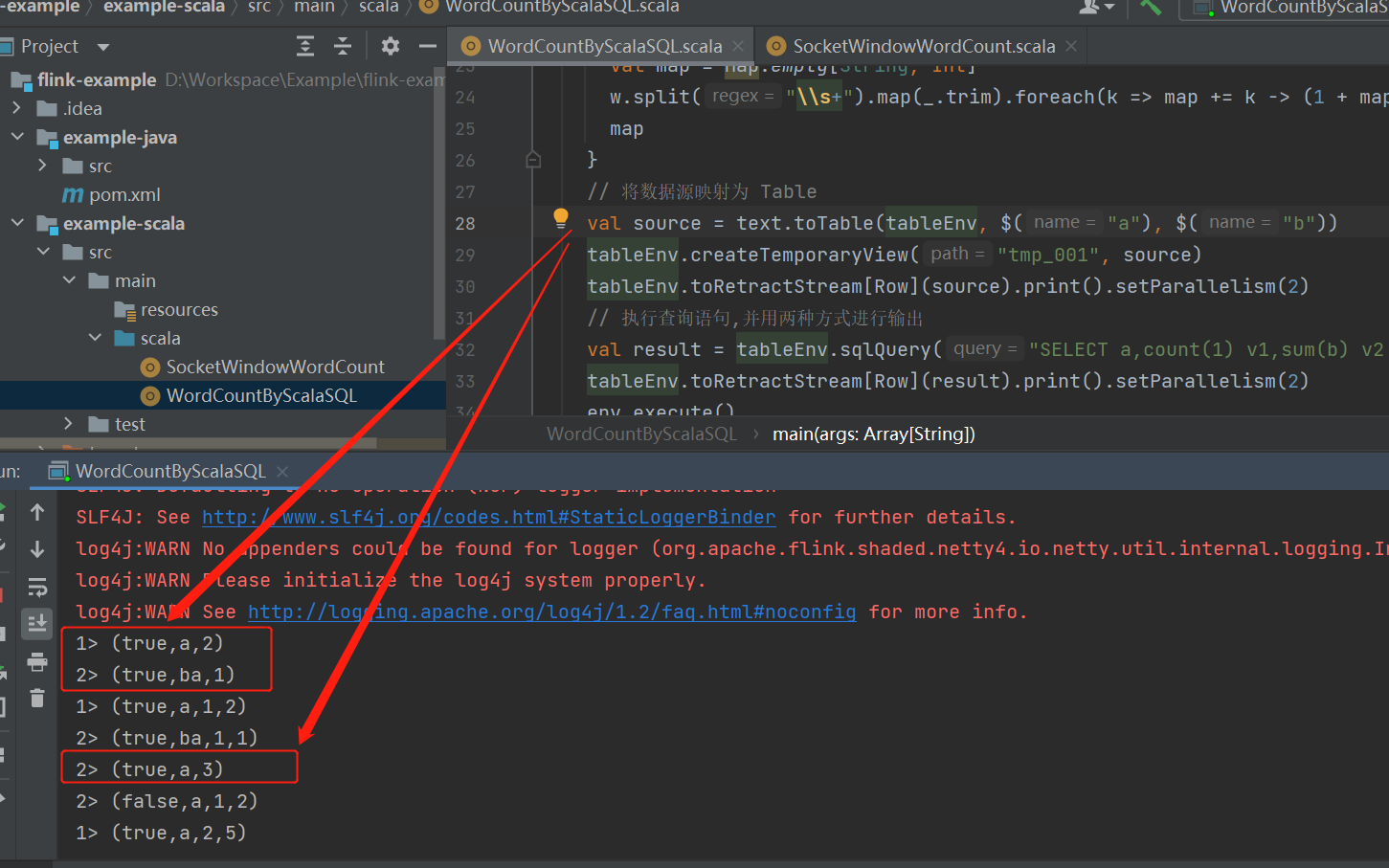Collapse the main folder
Screen dimensions: 1389x868
tap(69, 280)
